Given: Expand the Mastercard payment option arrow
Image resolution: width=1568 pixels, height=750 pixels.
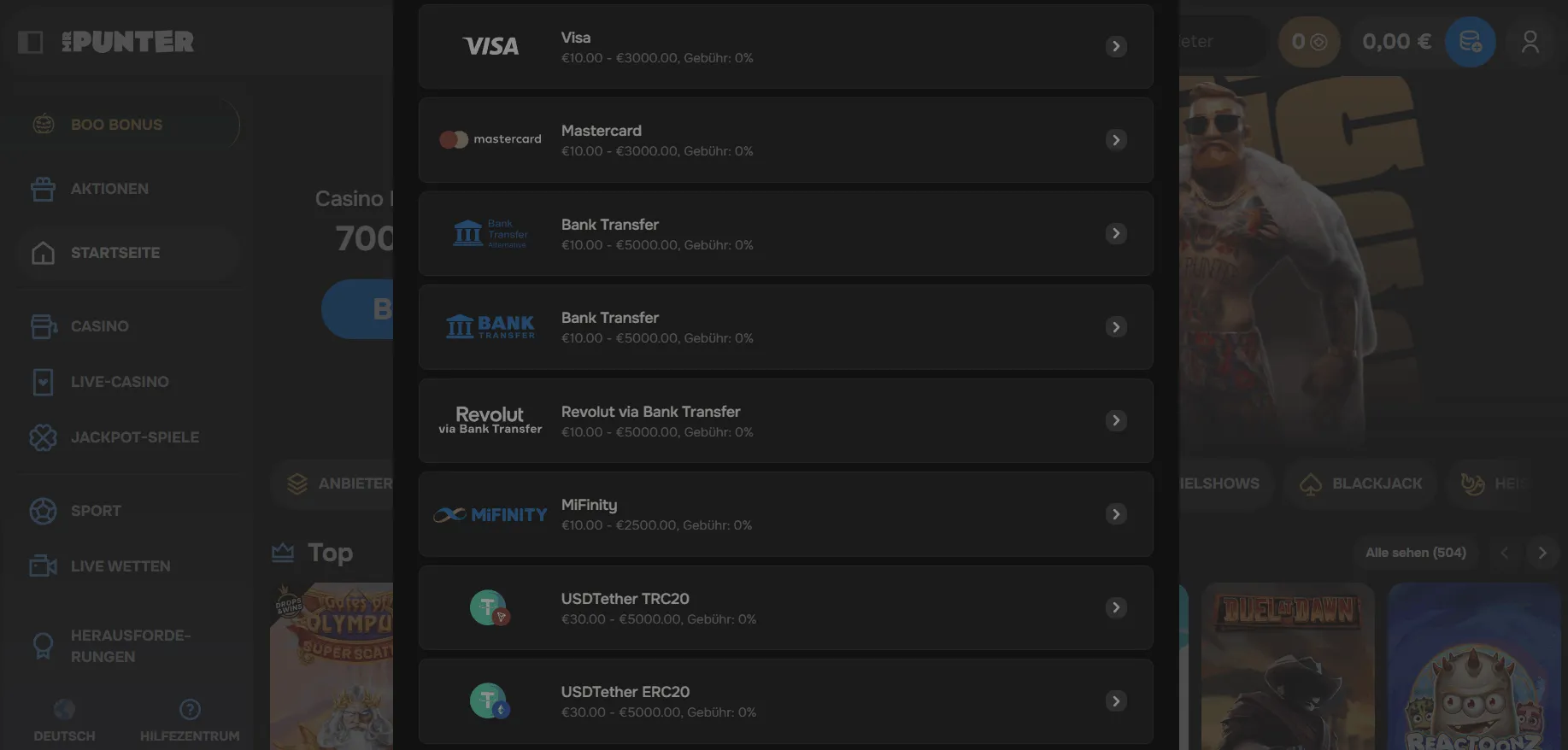Looking at the screenshot, I should (1116, 140).
